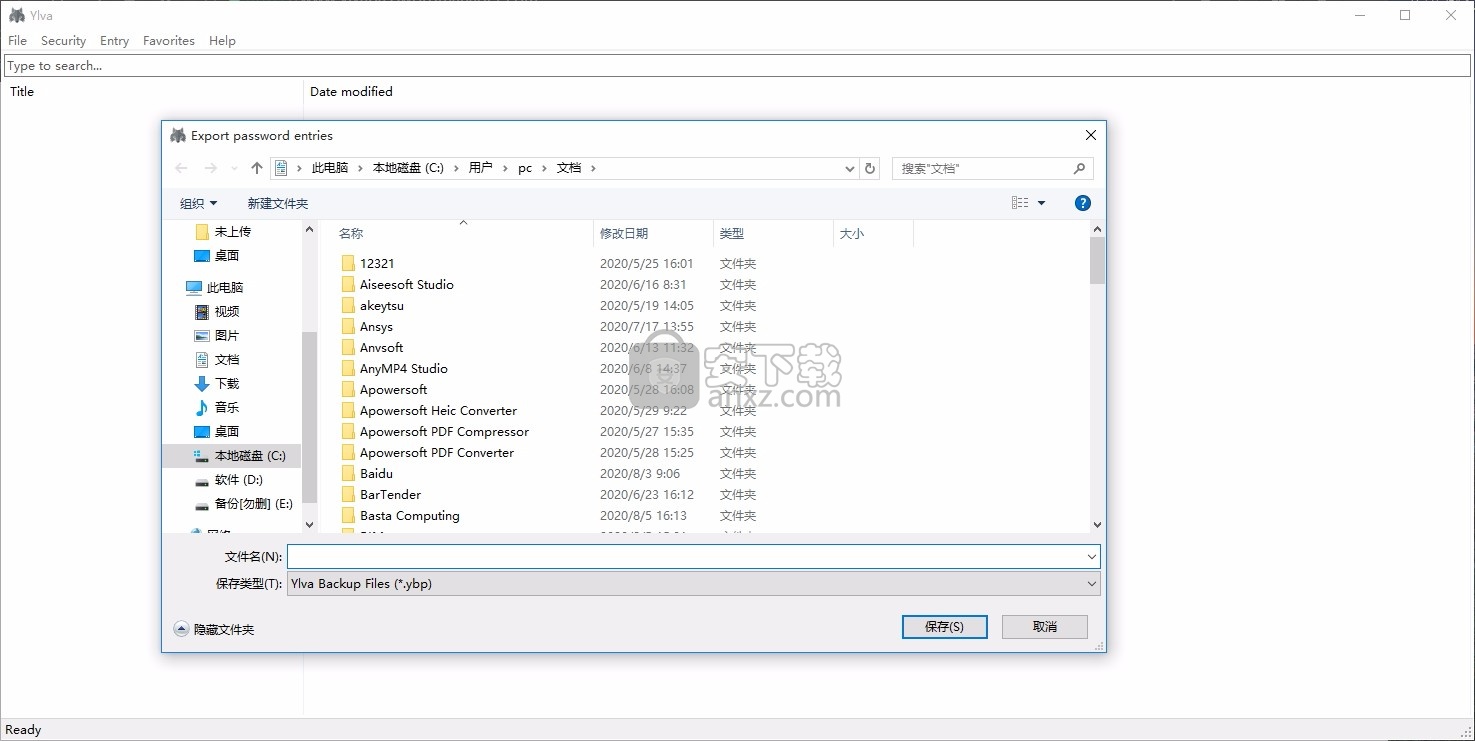Screen dimensions: 1475x741
Task: Expand the 组织 organize menu
Action: coord(198,203)
